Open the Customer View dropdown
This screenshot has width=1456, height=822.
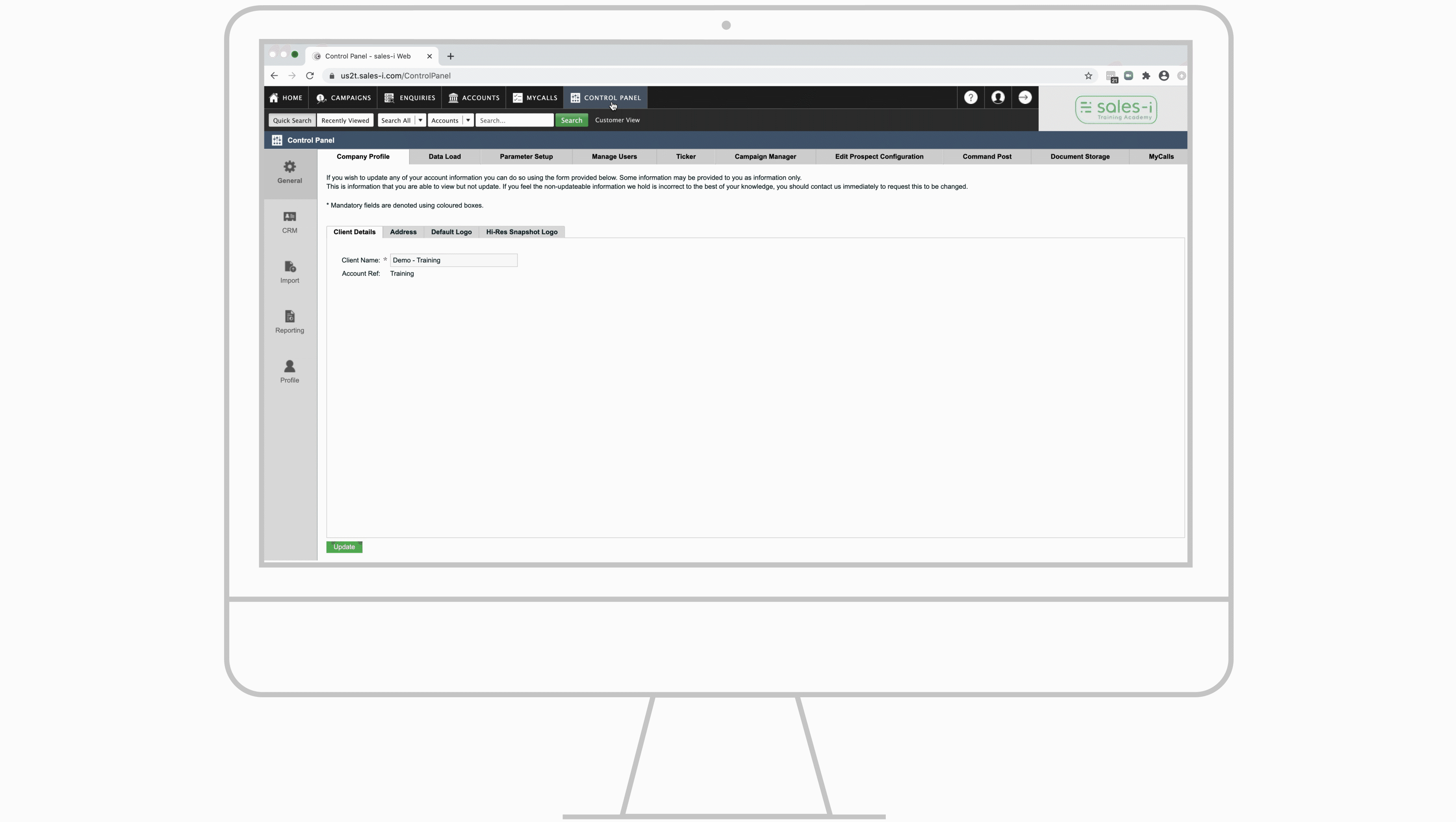coord(617,120)
